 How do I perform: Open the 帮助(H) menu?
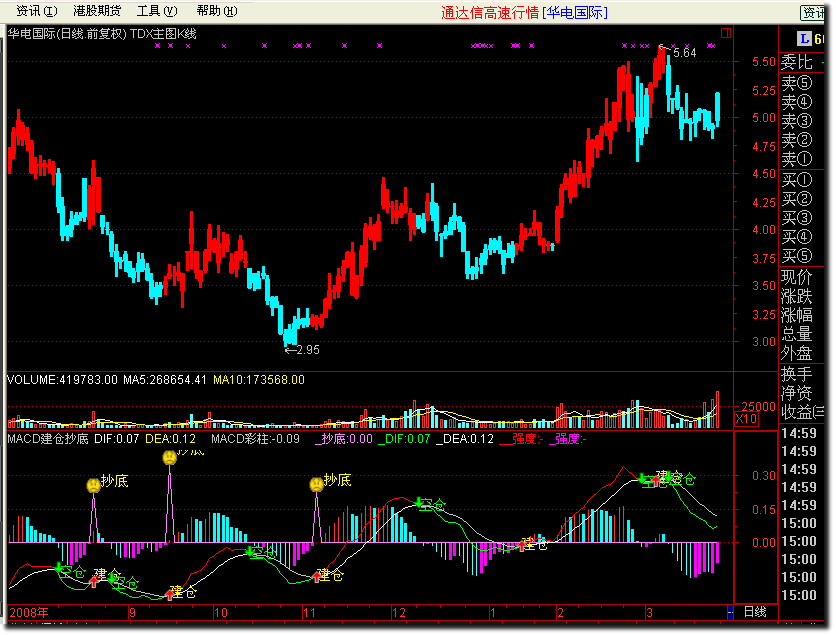point(217,11)
